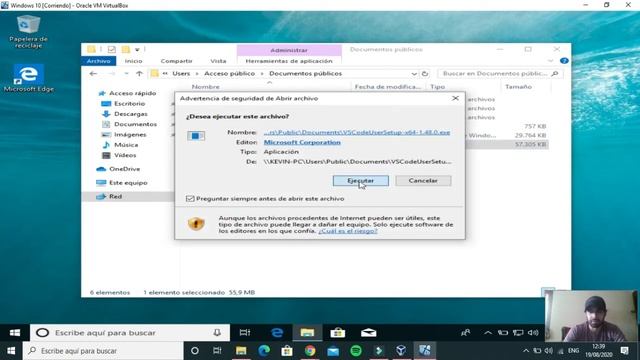Open Task View on the VM taskbar
Viewport: 640px width, 360px height.
coord(245,333)
